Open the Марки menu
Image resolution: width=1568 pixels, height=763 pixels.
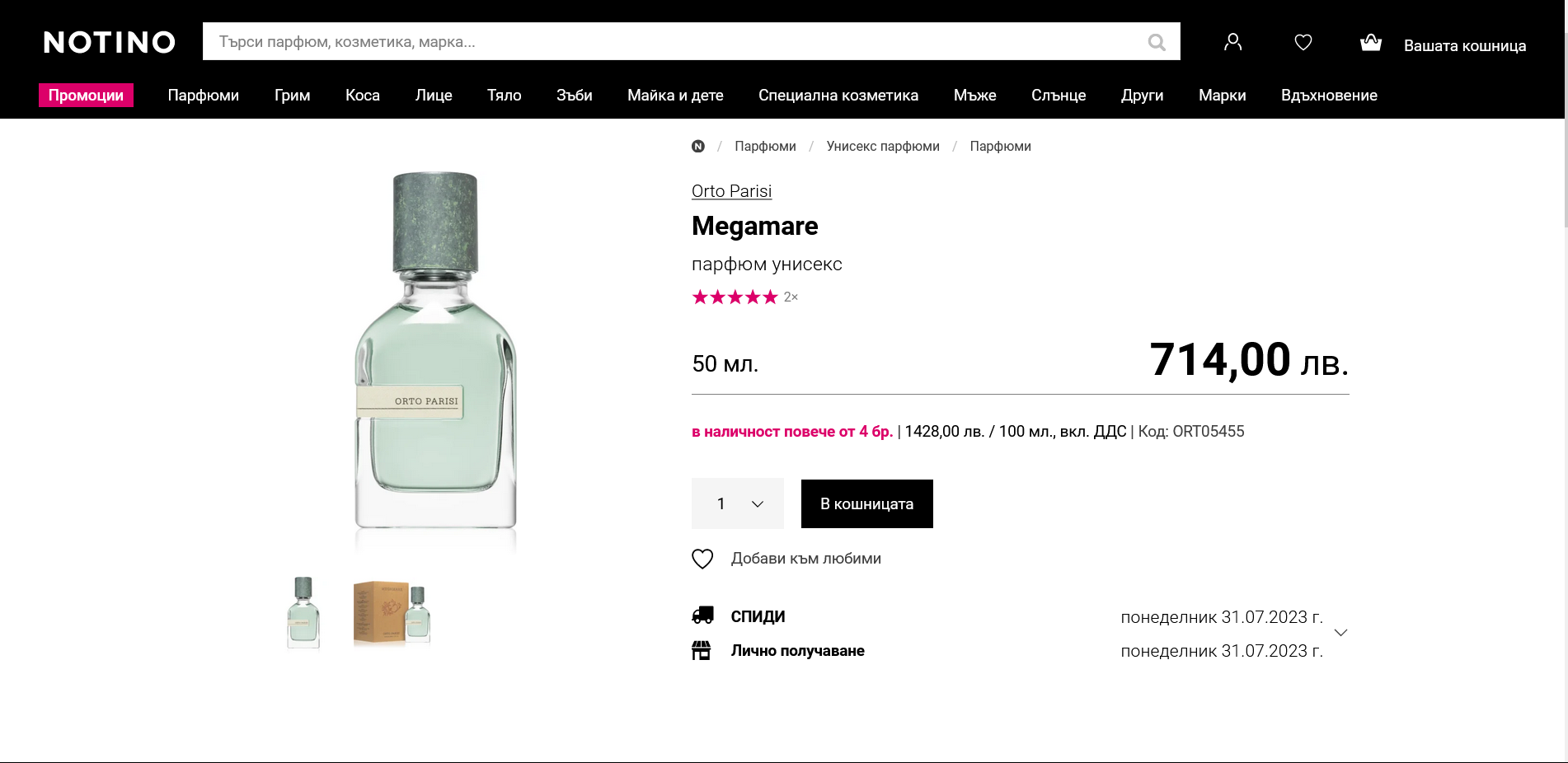pyautogui.click(x=1222, y=96)
